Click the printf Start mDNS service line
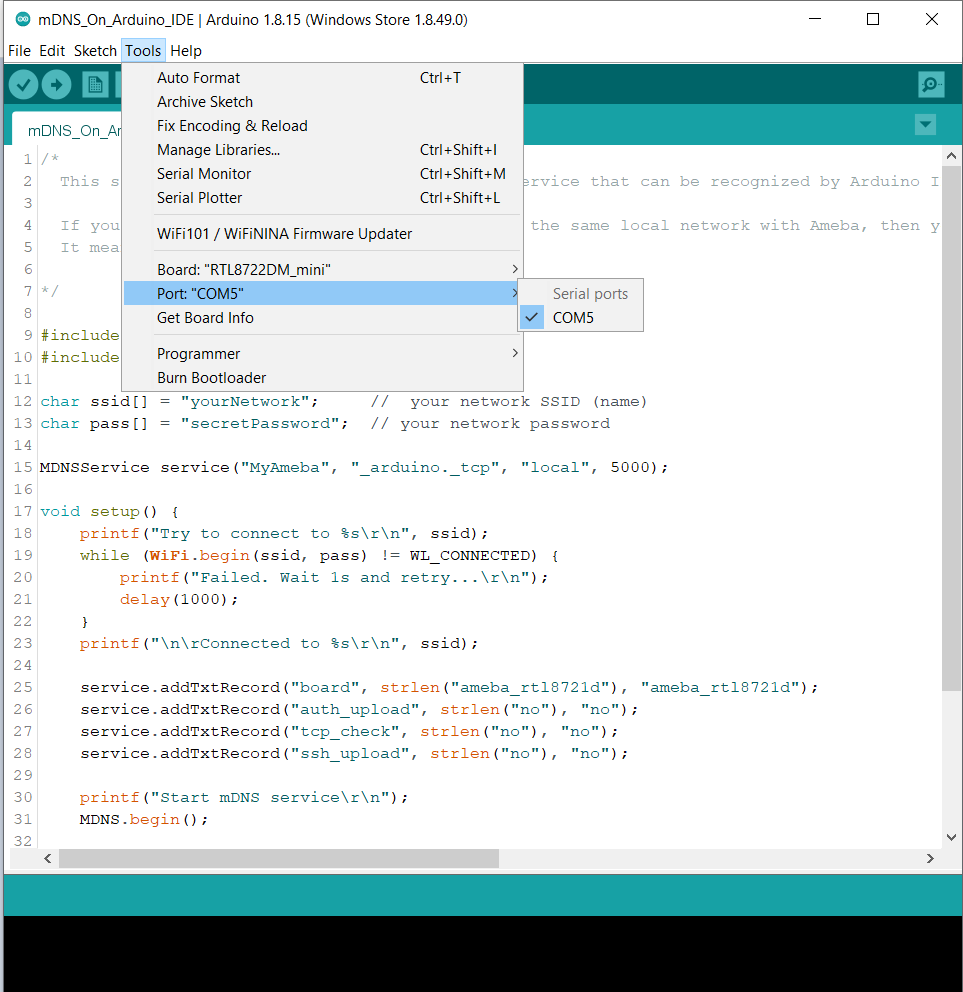This screenshot has height=992, width=963. (244, 797)
